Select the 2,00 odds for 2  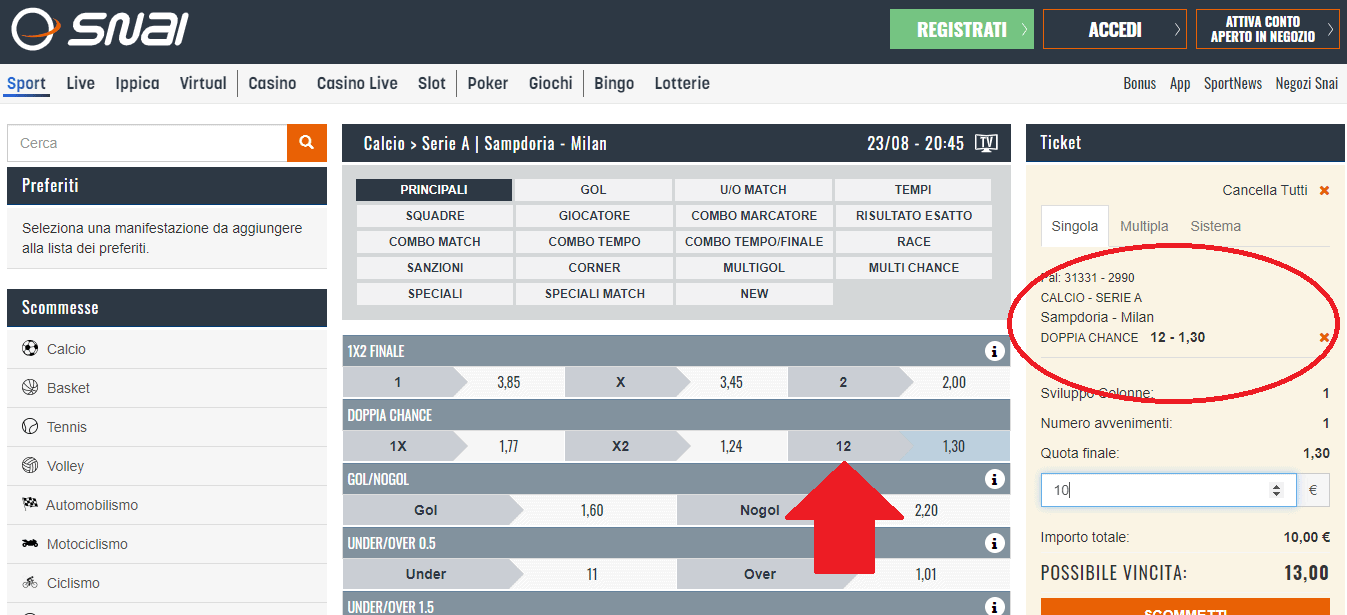tap(954, 383)
